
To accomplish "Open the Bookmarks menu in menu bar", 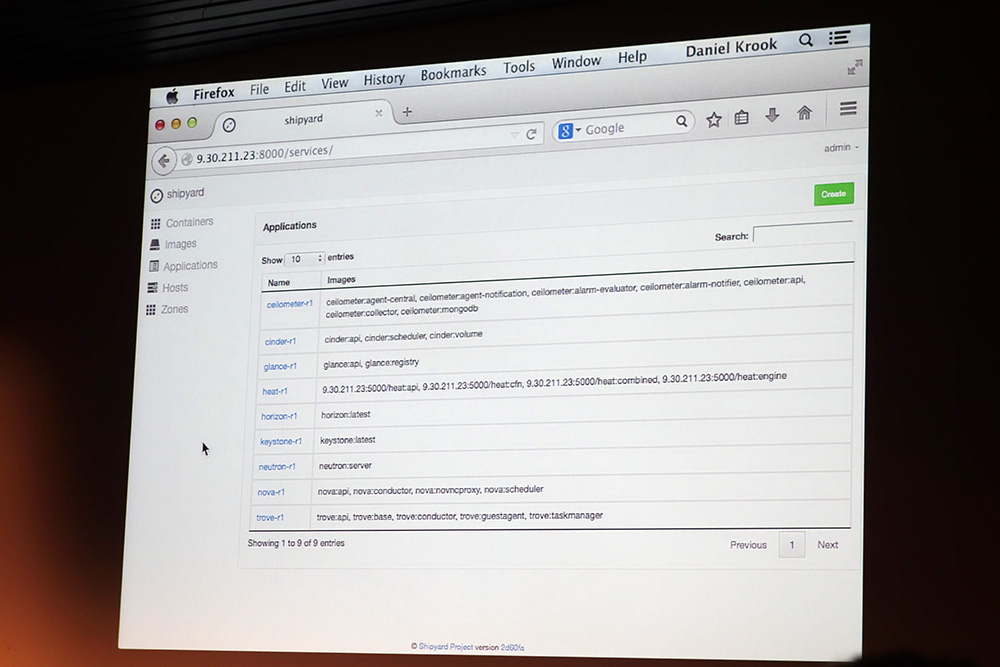I will [453, 73].
